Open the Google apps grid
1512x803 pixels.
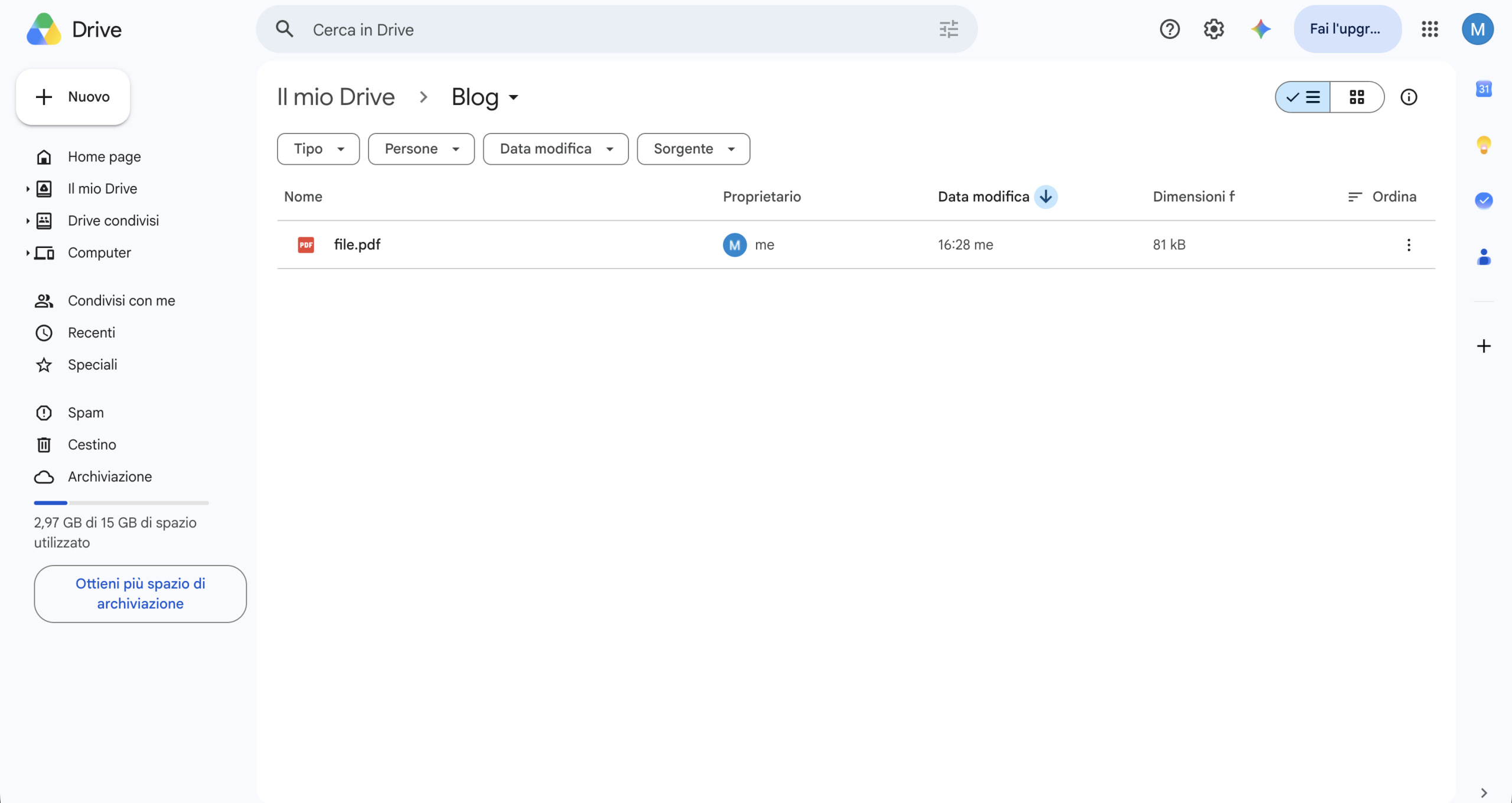(1430, 29)
